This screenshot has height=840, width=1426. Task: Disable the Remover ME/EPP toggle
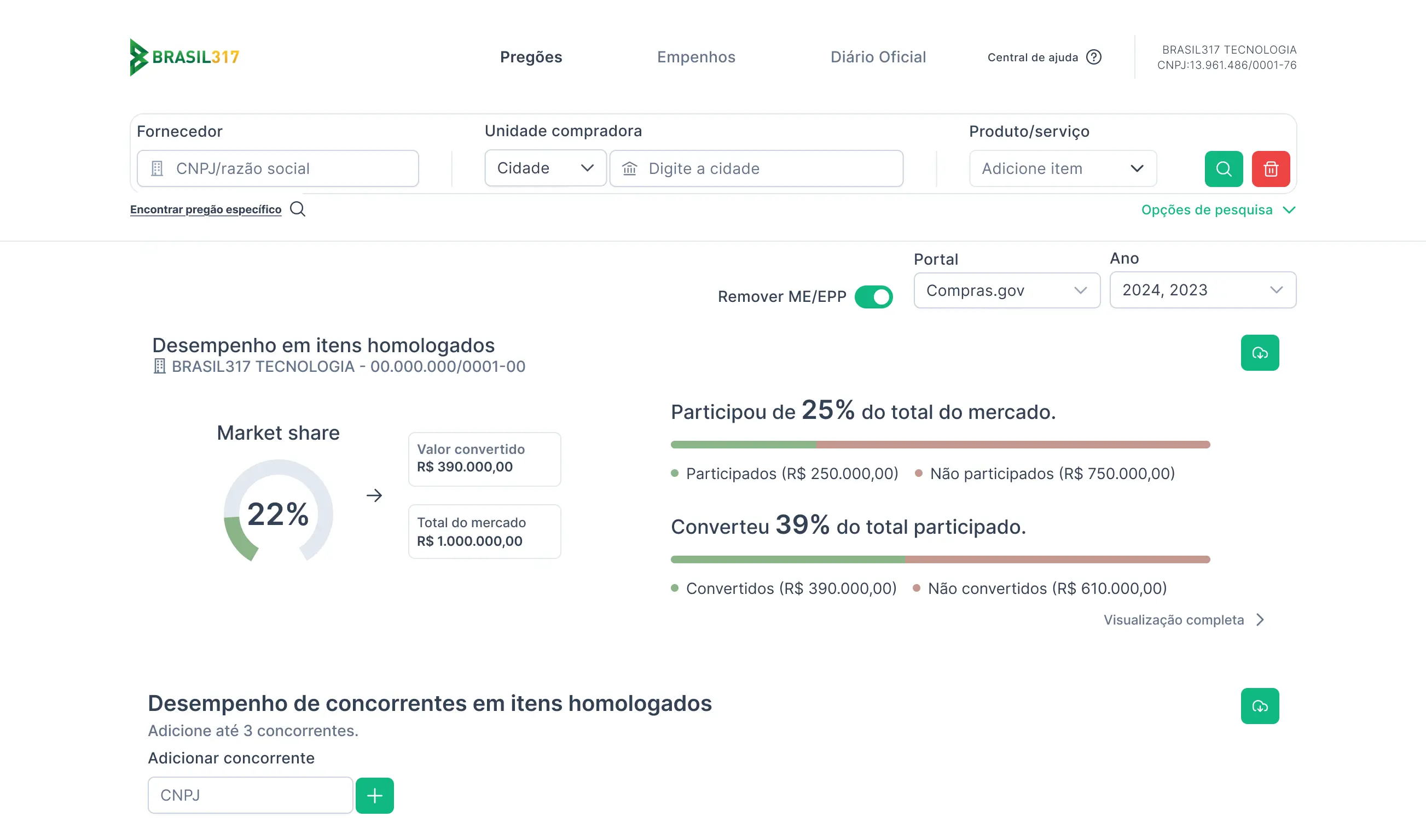tap(873, 296)
